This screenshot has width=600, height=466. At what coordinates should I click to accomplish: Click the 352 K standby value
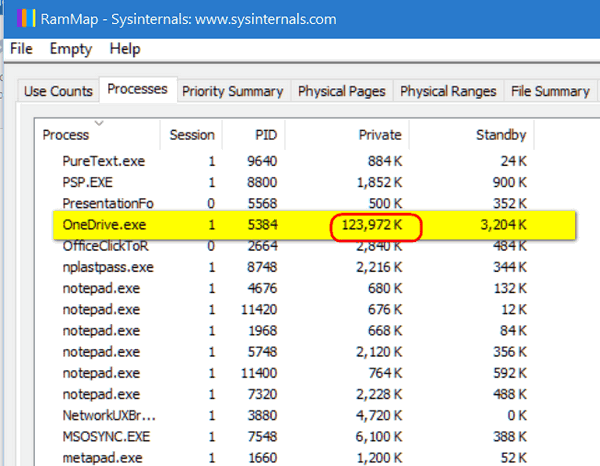pyautogui.click(x=510, y=203)
